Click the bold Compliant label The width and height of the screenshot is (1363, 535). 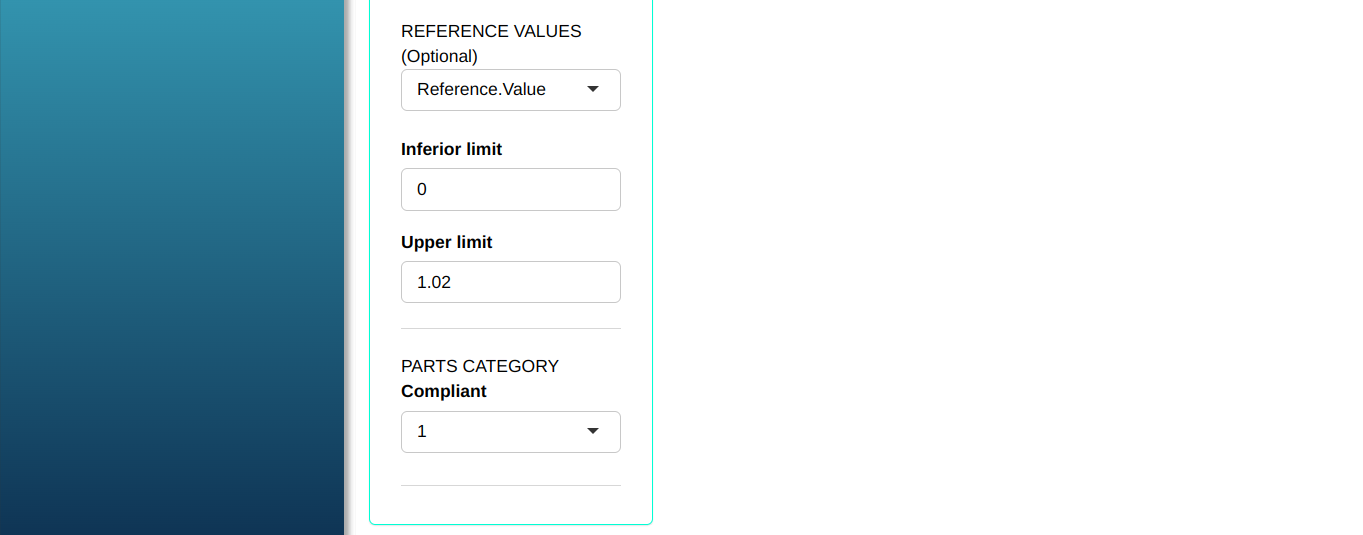443,391
